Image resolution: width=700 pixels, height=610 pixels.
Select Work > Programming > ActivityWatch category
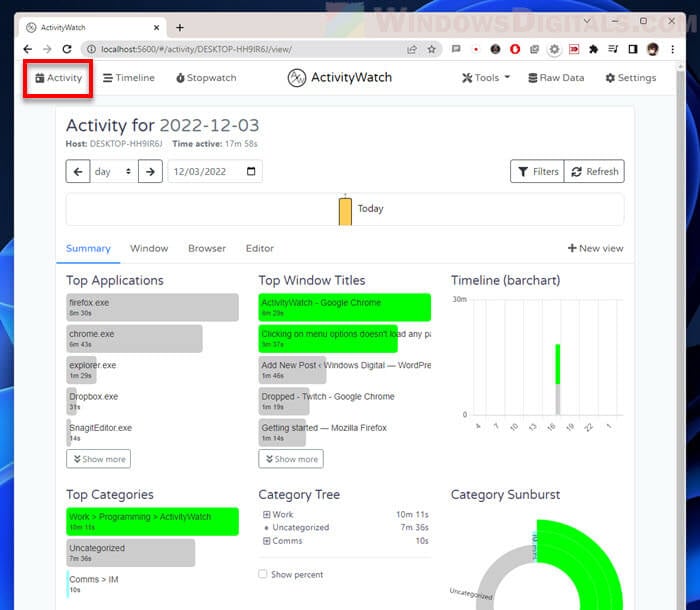click(x=152, y=522)
